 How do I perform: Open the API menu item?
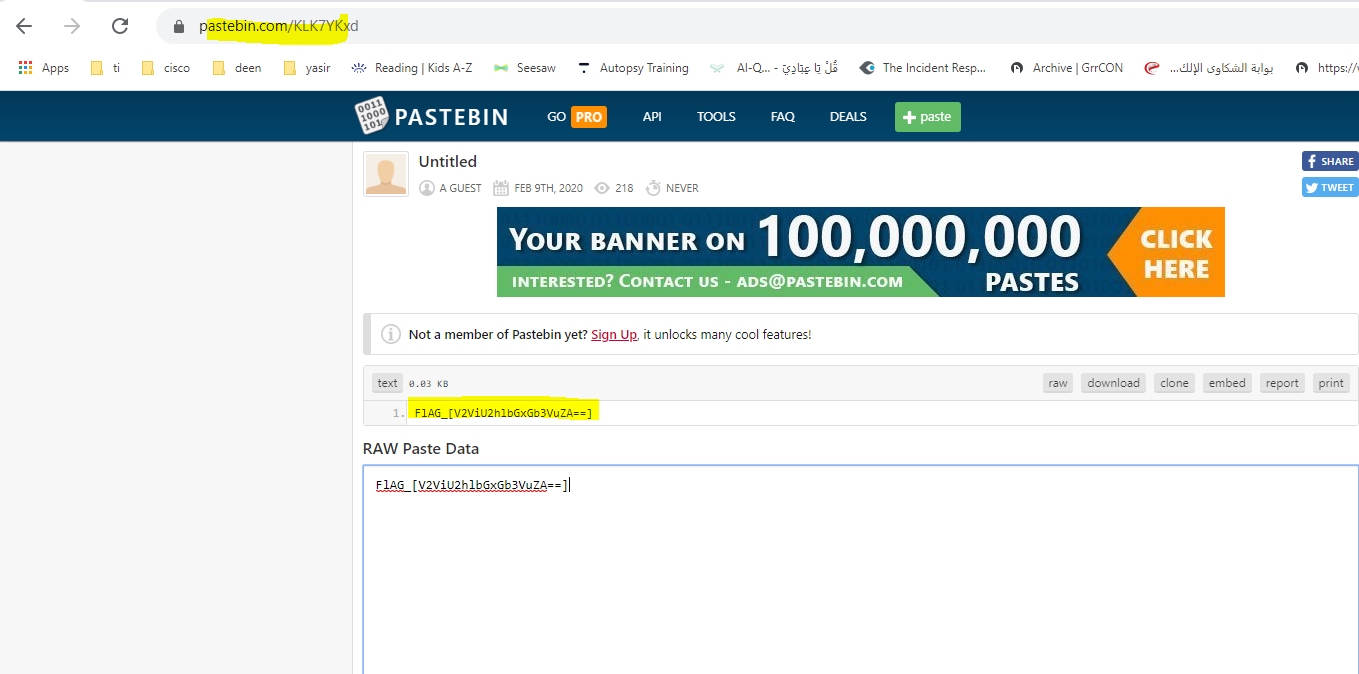(x=652, y=117)
